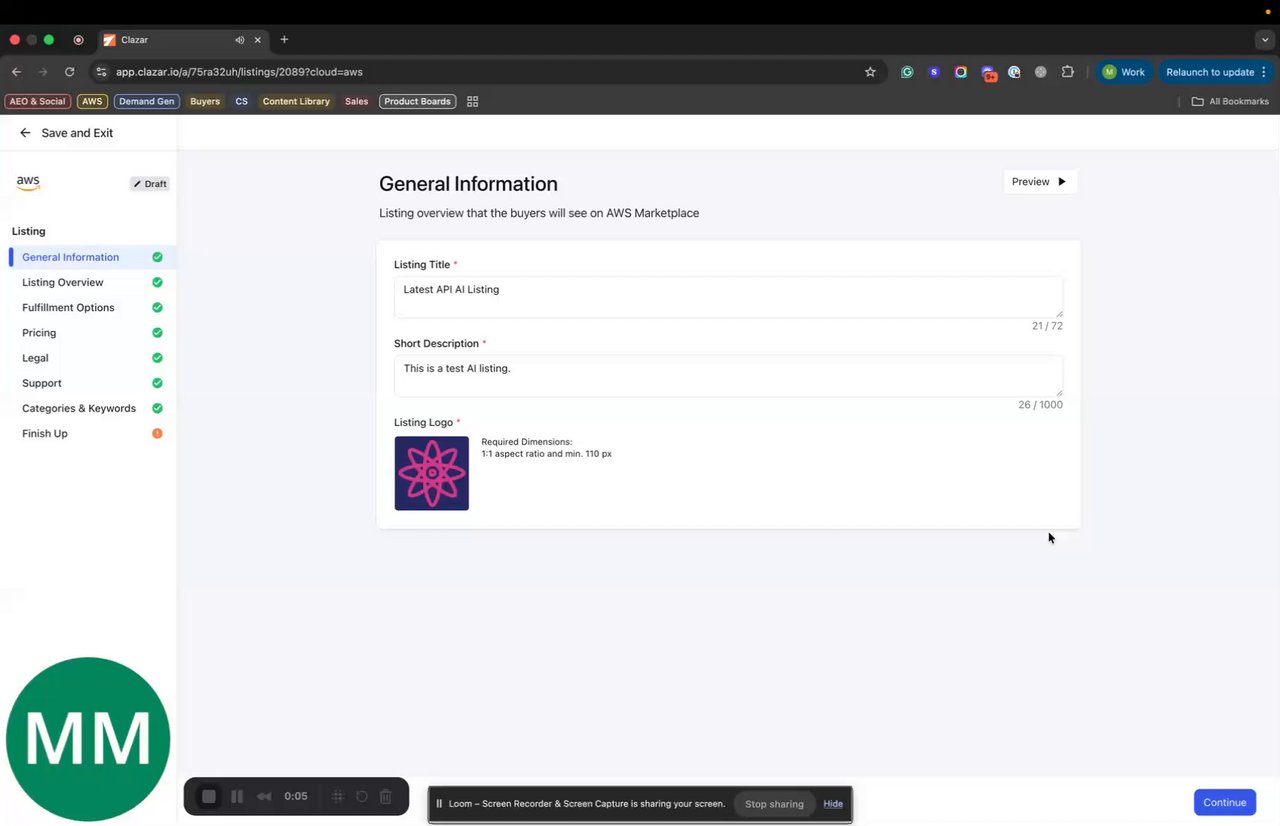Open the CS bookmark folder
Image resolution: width=1280 pixels, height=826 pixels.
pos(241,101)
